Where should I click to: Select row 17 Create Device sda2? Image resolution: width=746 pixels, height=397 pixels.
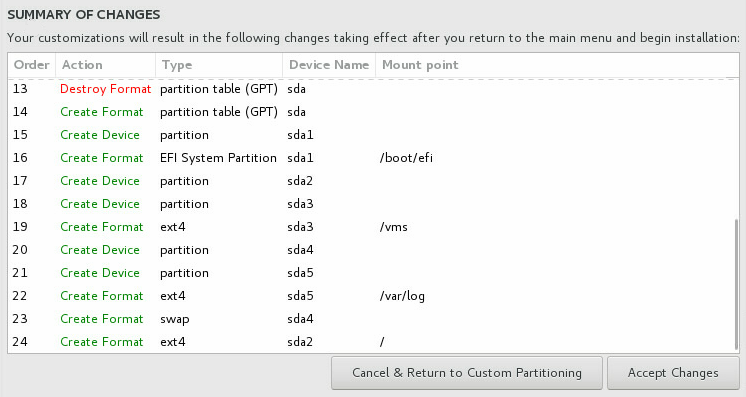370,181
